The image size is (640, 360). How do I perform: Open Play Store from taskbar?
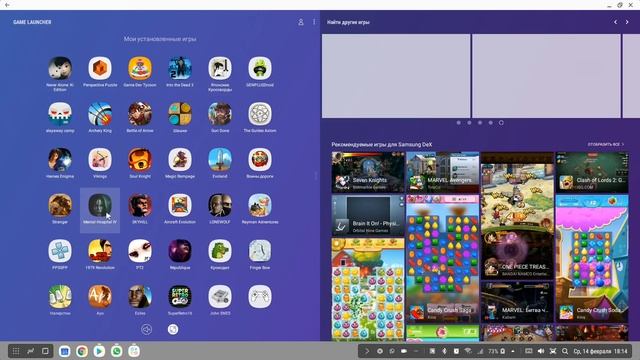point(99,351)
